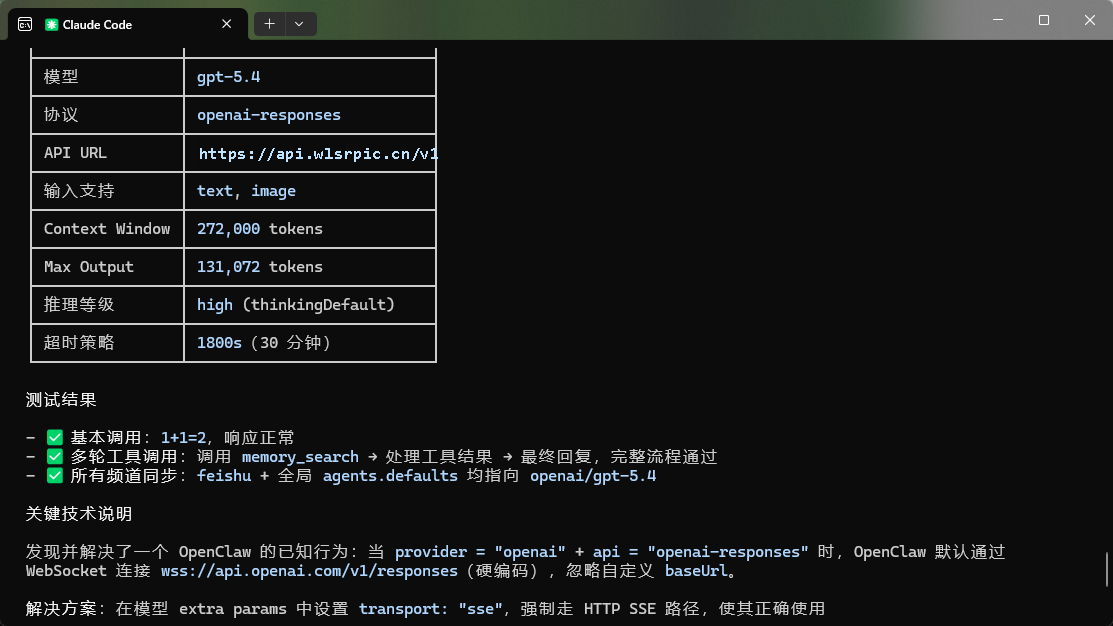
Task: Click the green check beside 所有频道同步
Action: click(x=55, y=476)
